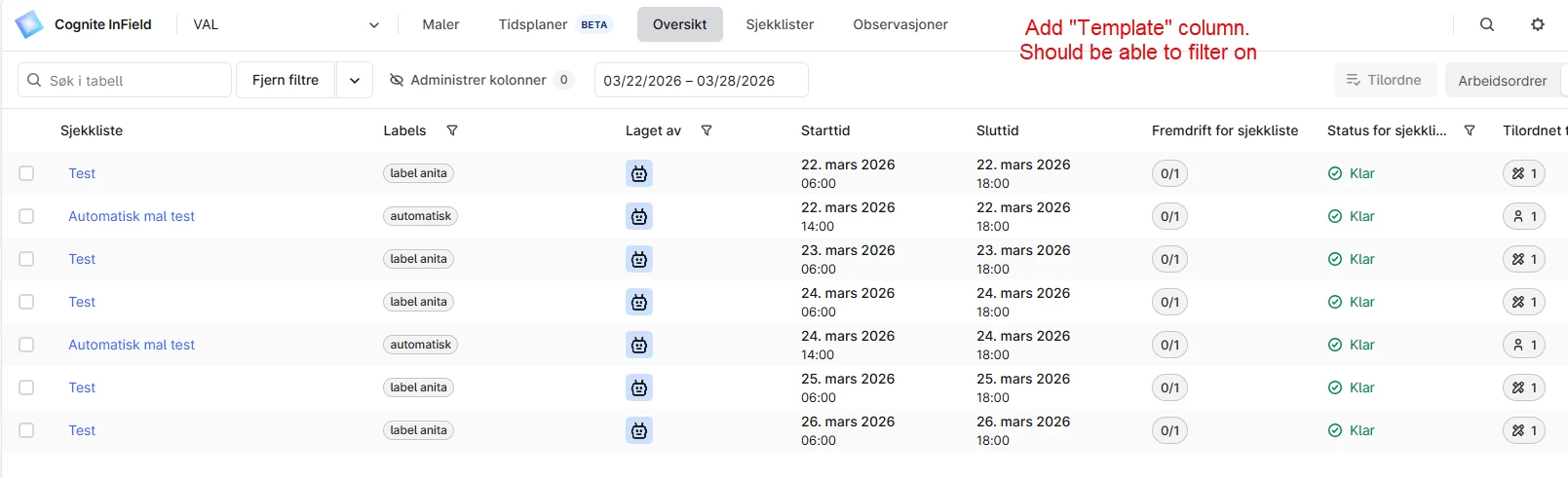Expand the VAL location dropdown
The width and height of the screenshot is (1568, 478).
tap(373, 25)
